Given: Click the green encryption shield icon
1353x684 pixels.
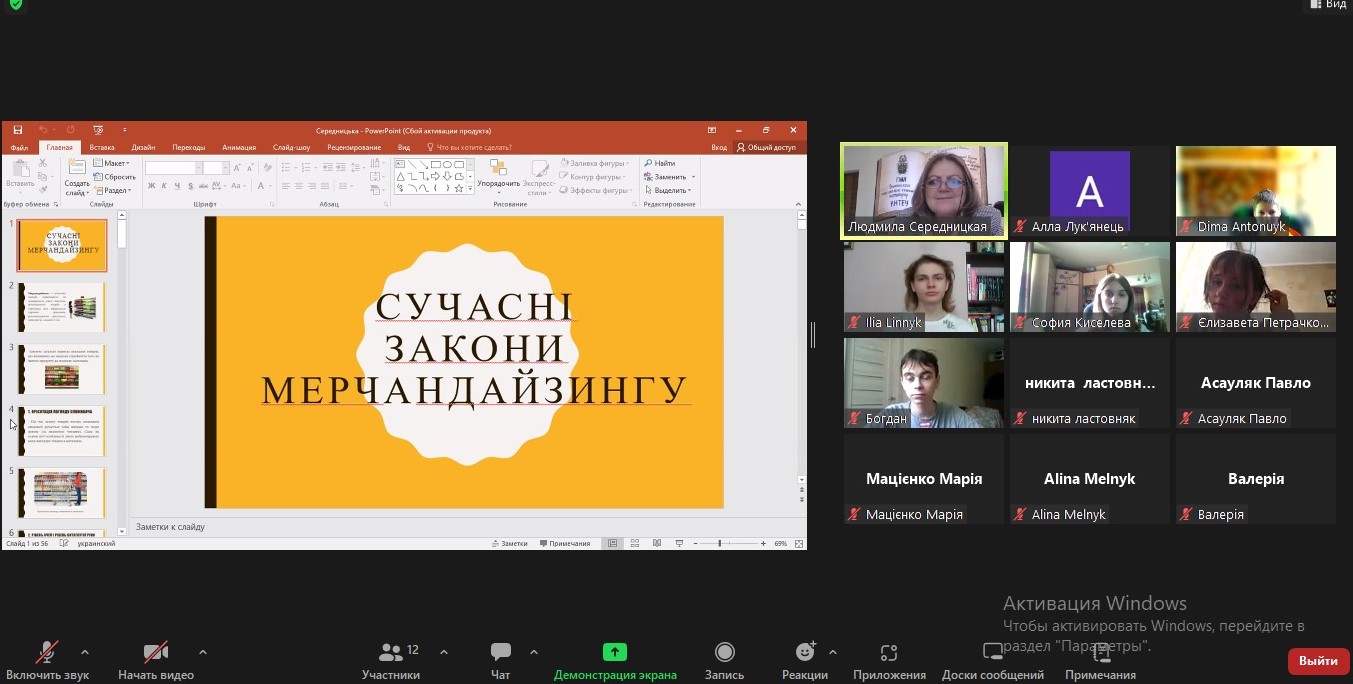Looking at the screenshot, I should (x=15, y=5).
